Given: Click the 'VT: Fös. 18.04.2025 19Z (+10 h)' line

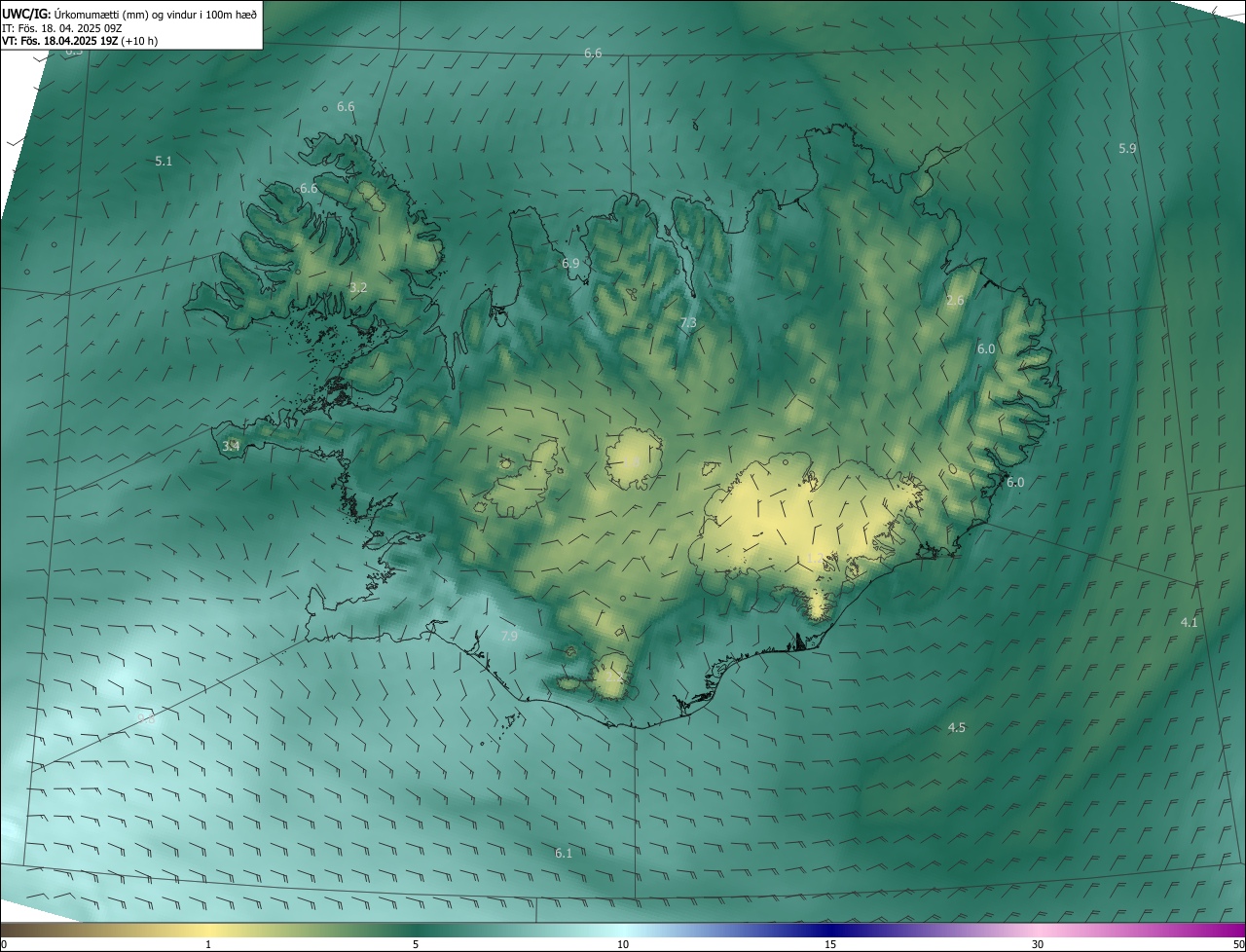Looking at the screenshot, I should point(80,41).
